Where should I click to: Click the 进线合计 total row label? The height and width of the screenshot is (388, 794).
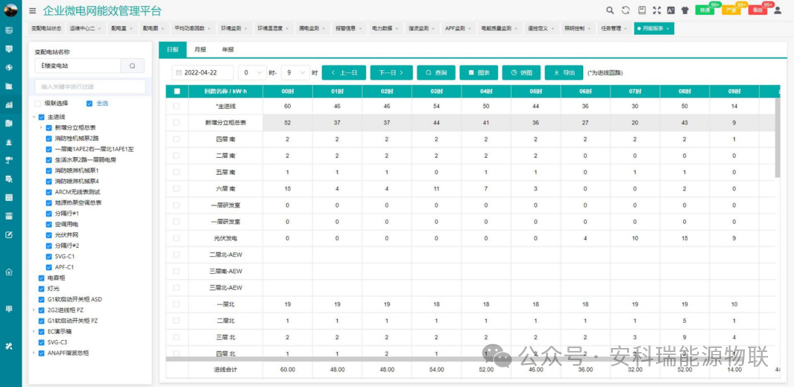[x=225, y=370]
